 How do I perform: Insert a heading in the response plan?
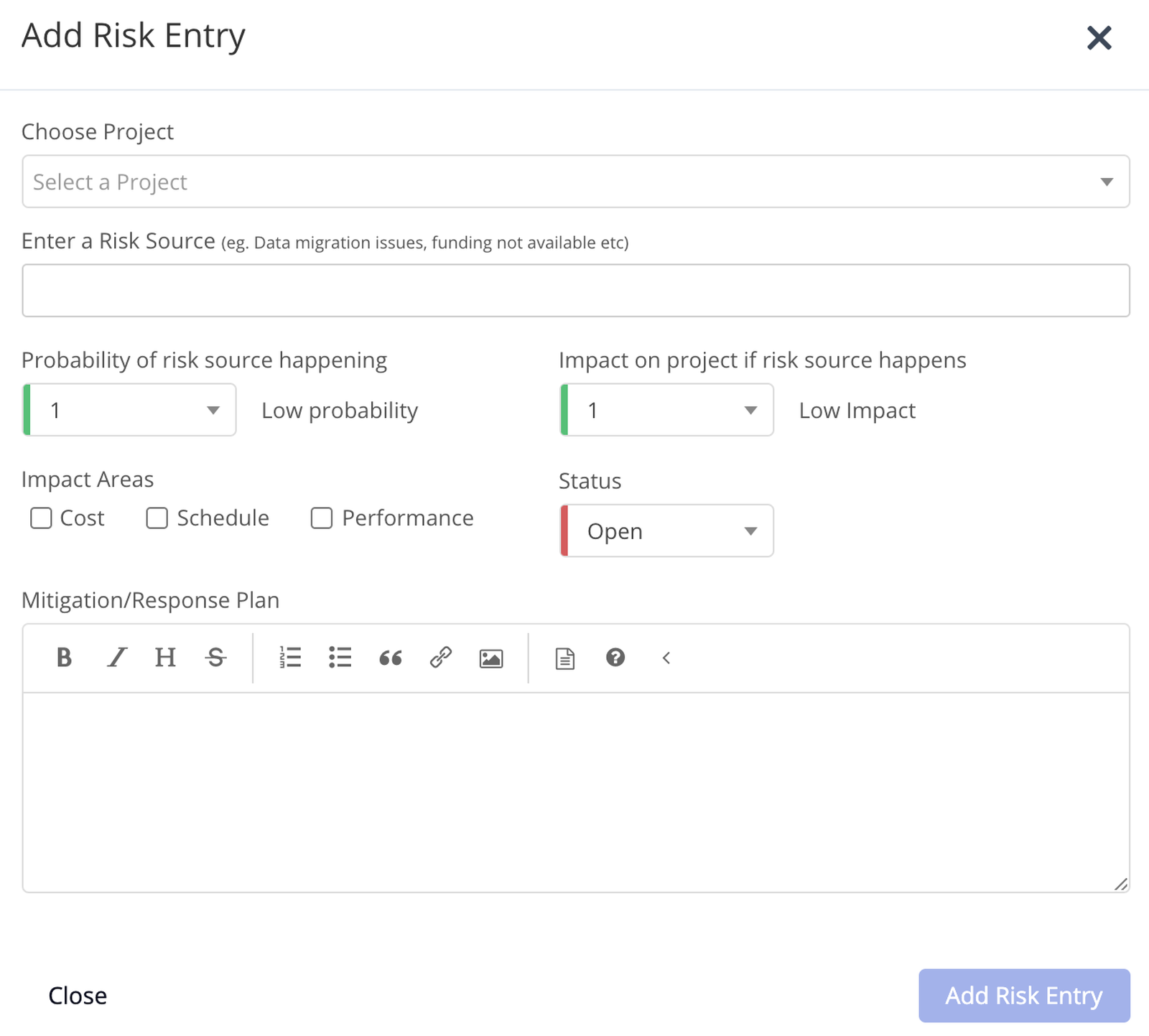tap(165, 658)
